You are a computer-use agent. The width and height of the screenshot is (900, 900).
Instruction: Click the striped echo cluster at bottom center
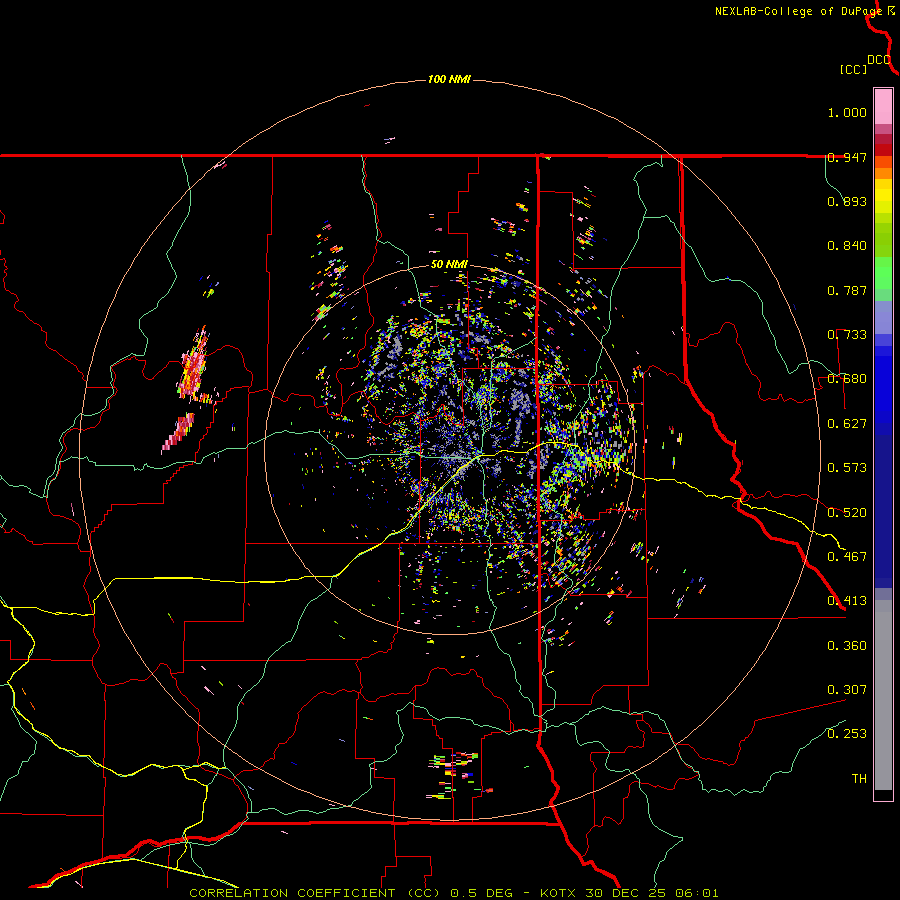coord(456,774)
